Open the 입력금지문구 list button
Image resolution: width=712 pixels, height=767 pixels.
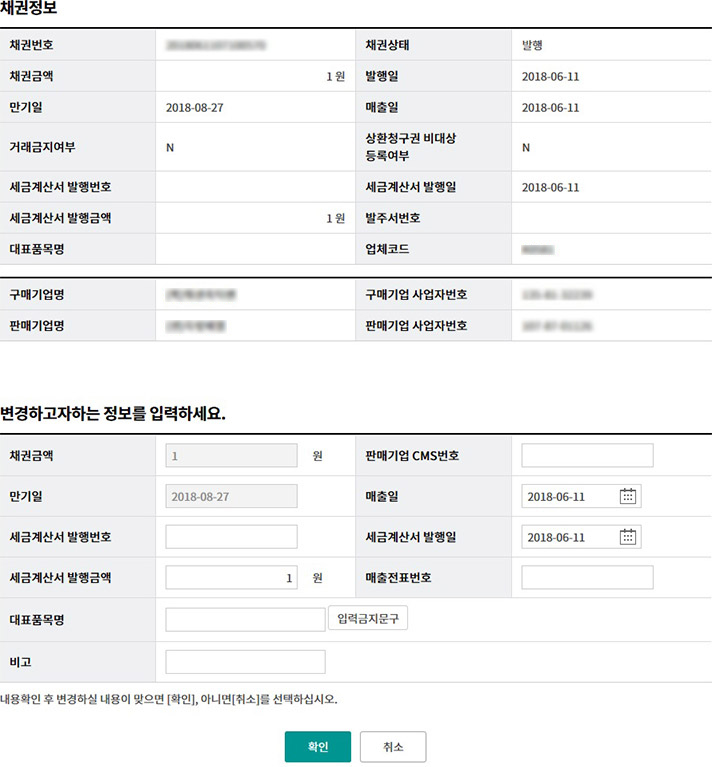368,619
